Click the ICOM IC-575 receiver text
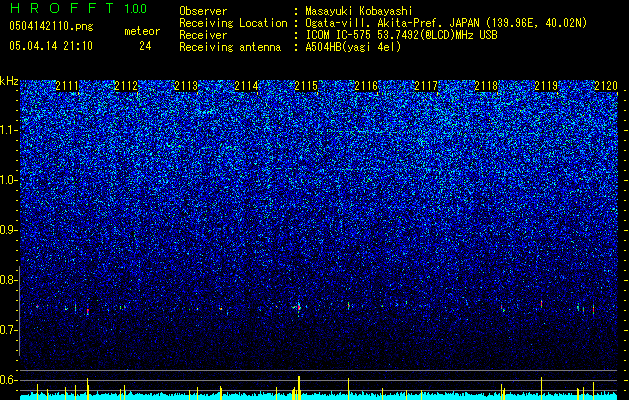The width and height of the screenshot is (629, 400). click(x=401, y=35)
